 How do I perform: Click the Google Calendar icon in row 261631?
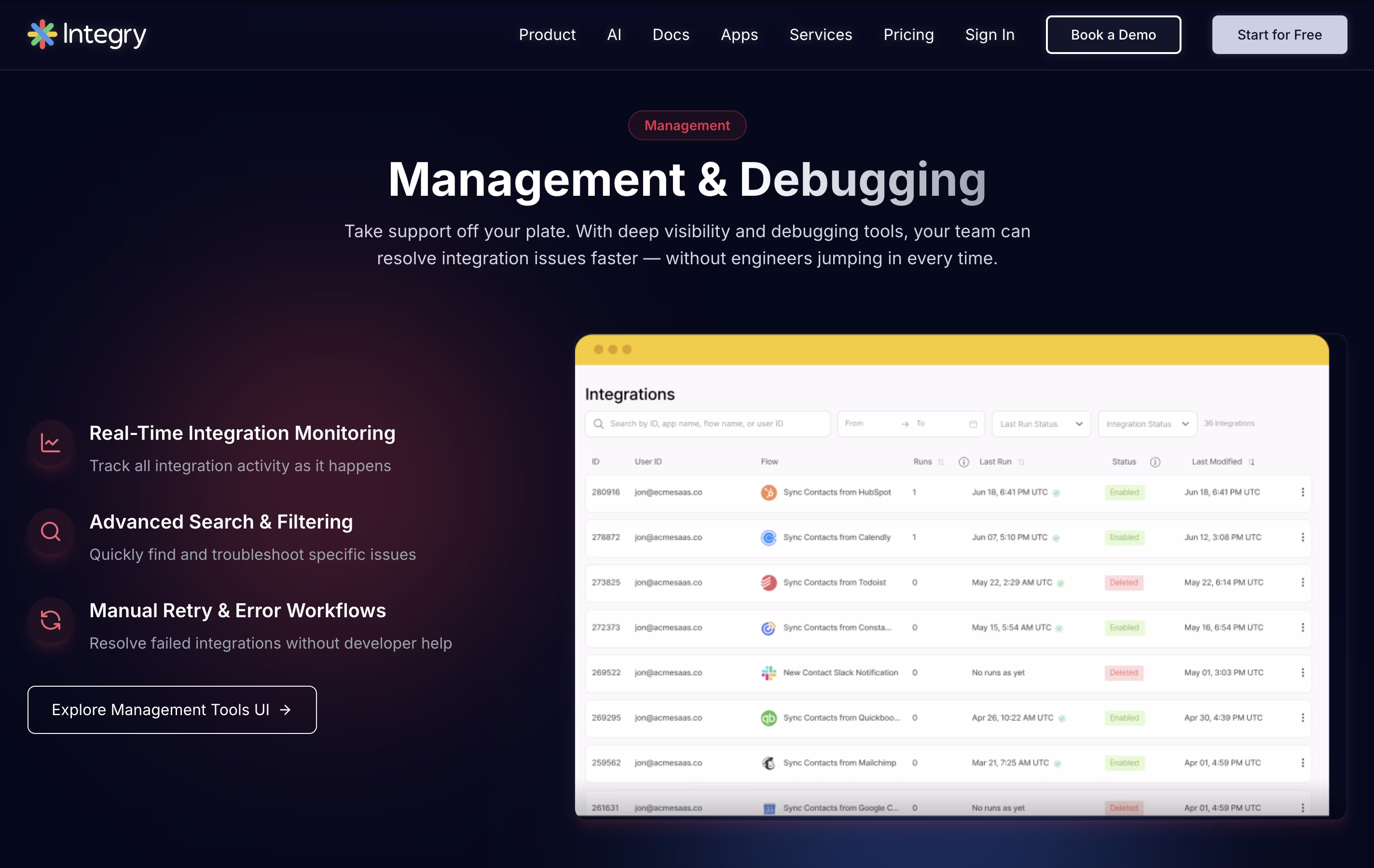click(769, 808)
